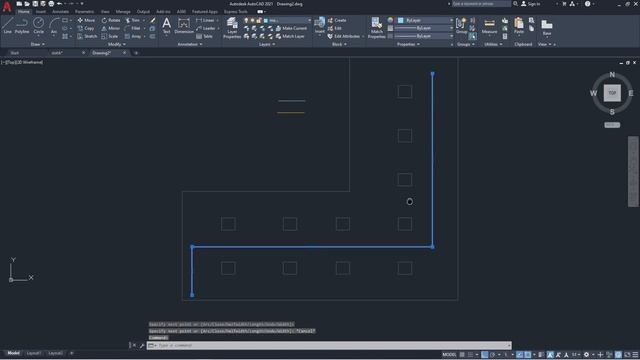Click the Rotate tool

pos(111,20)
